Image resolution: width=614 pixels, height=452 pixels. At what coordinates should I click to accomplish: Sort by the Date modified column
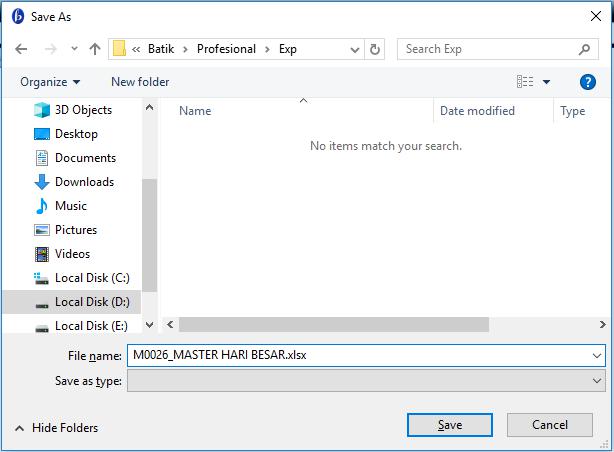point(477,111)
